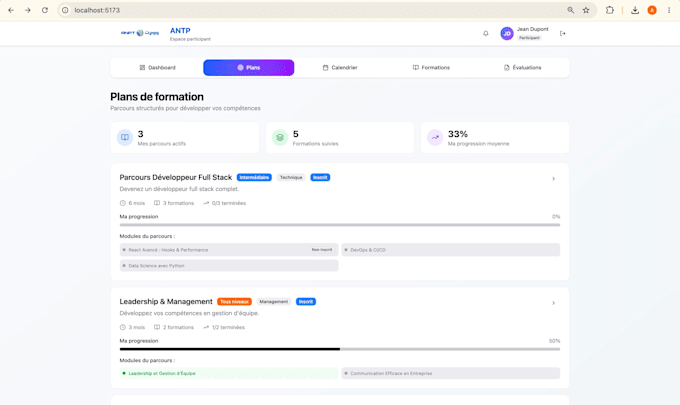
Task: Log out using the exit icon
Action: (x=562, y=33)
